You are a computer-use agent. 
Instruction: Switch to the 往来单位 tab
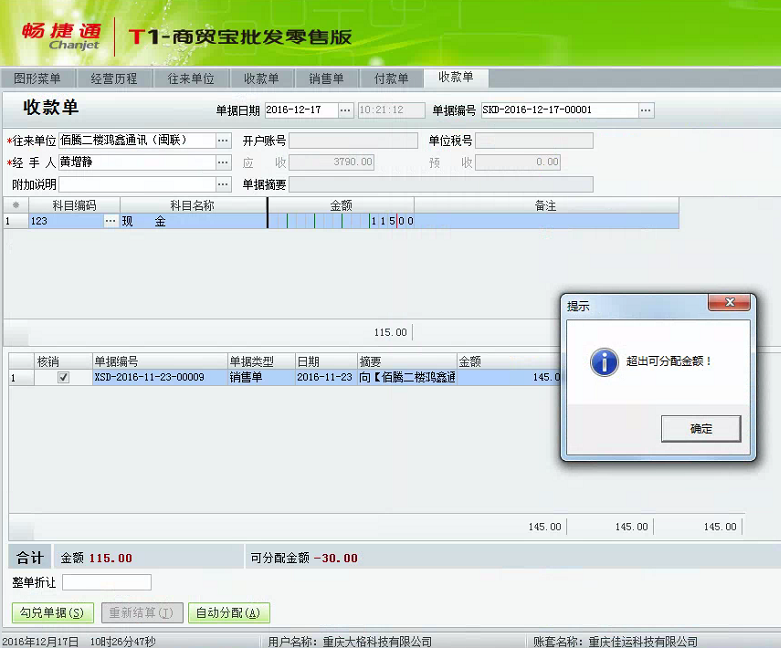[x=191, y=78]
